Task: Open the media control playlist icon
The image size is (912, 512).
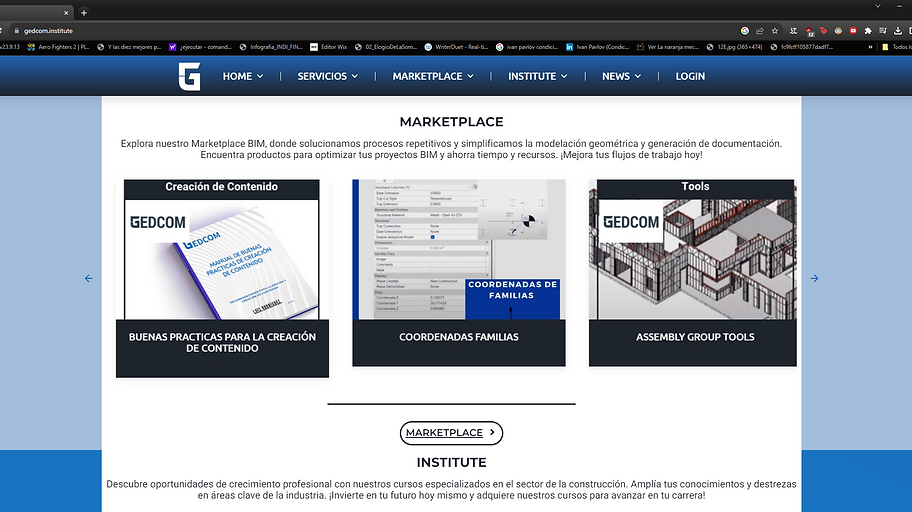Action: (883, 31)
